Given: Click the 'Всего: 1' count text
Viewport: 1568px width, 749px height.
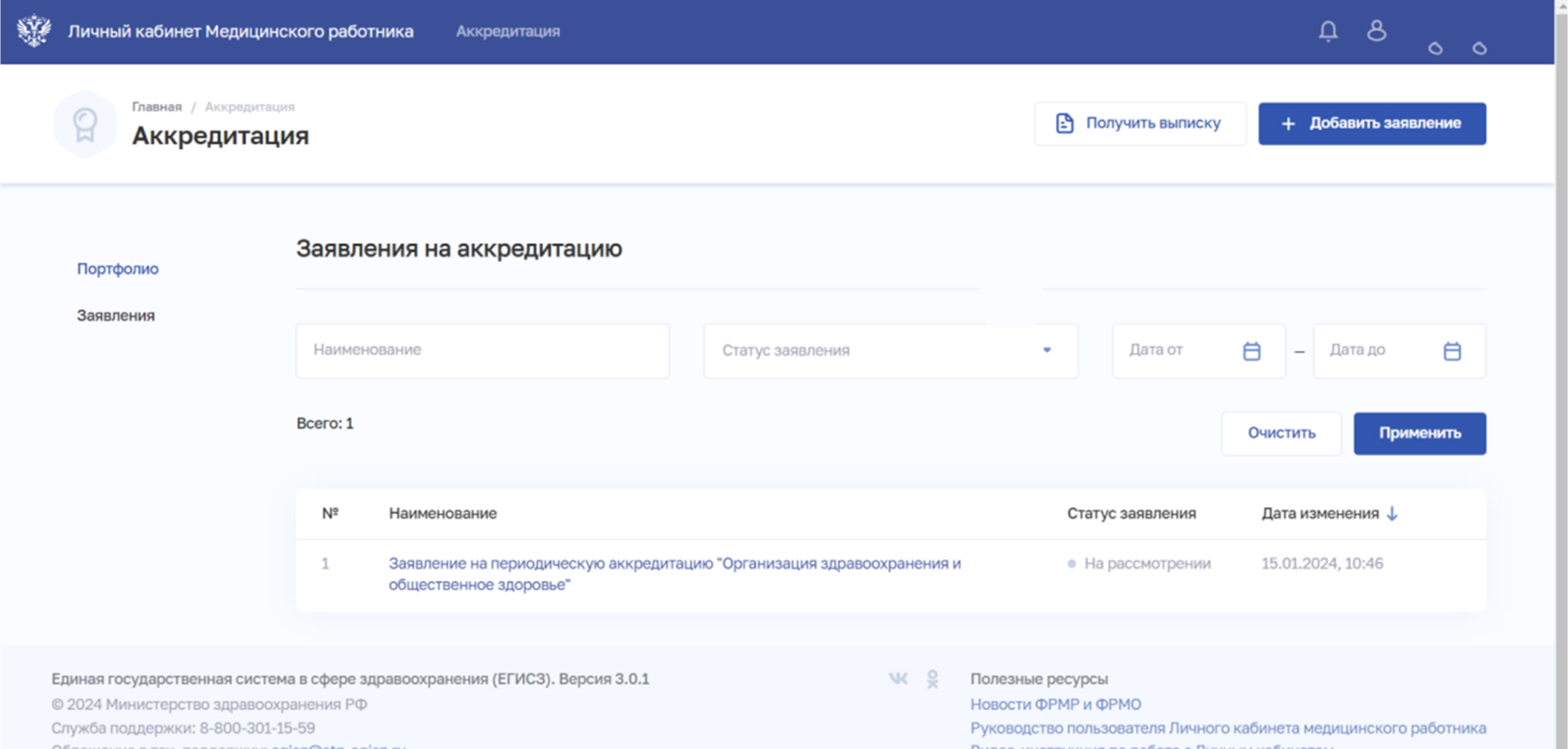Looking at the screenshot, I should (x=325, y=423).
